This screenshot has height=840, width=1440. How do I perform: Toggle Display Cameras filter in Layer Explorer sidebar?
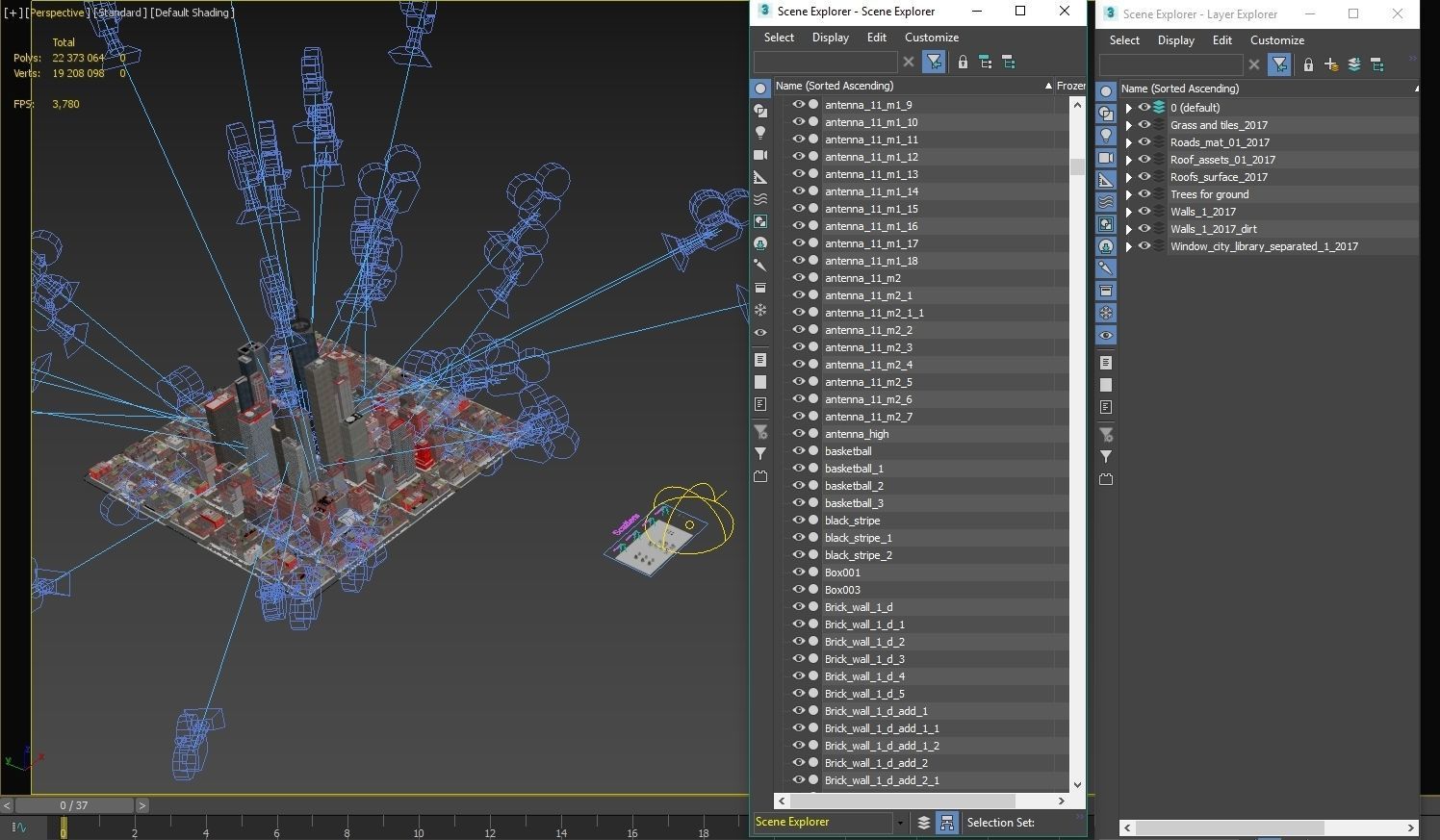click(x=1106, y=158)
